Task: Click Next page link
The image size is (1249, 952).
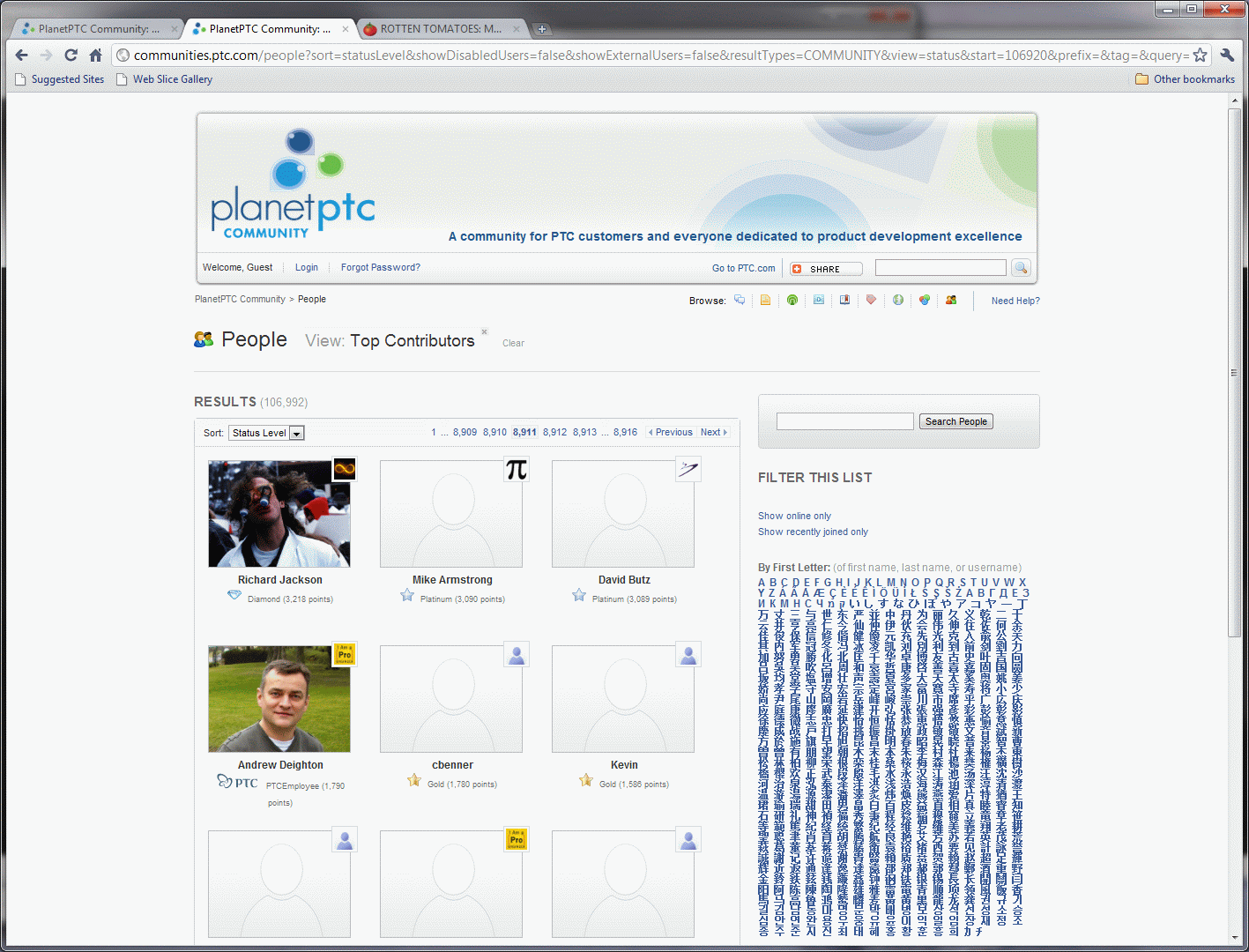Action: tap(713, 432)
